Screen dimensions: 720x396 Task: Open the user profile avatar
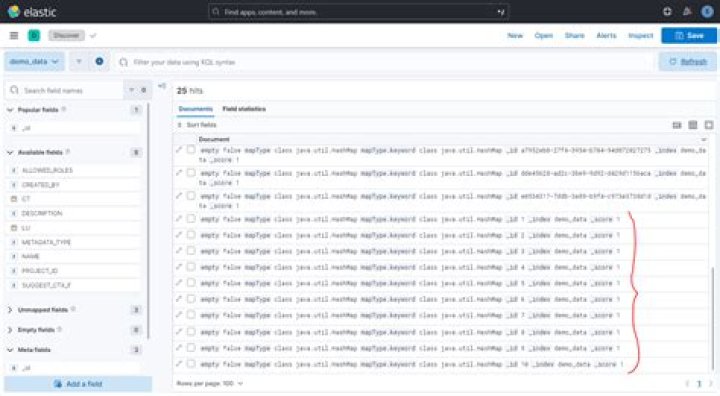707,12
